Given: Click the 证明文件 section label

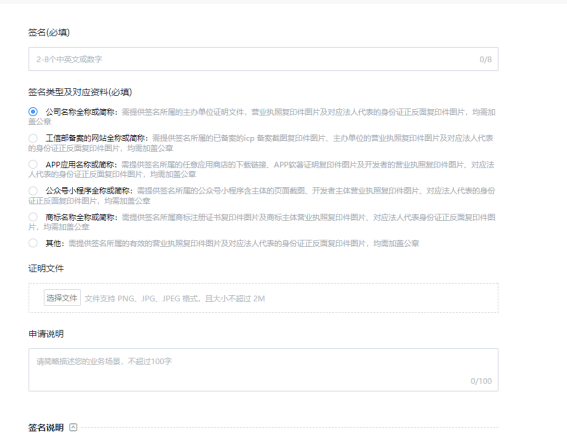Looking at the screenshot, I should tap(46, 268).
